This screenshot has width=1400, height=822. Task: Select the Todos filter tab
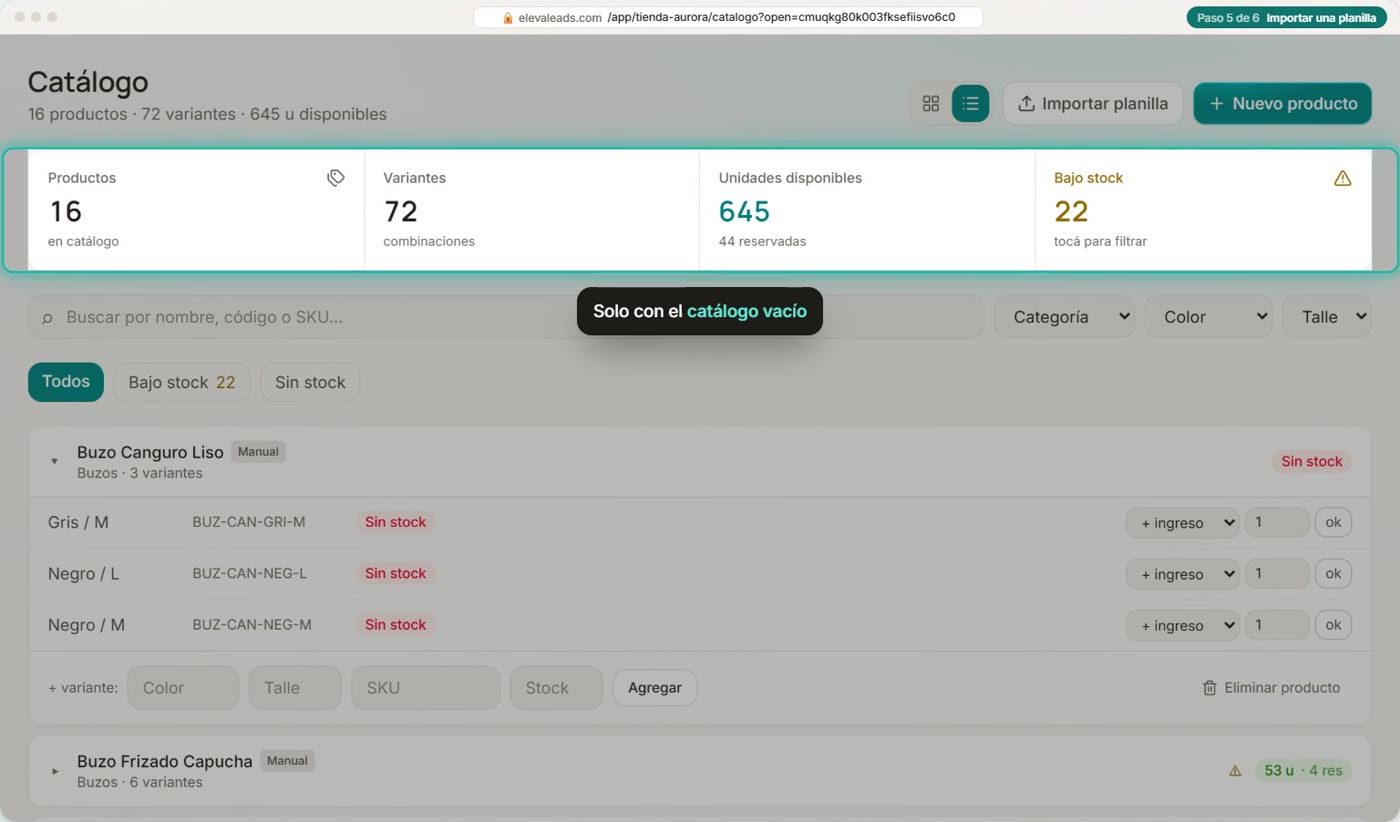(x=66, y=382)
